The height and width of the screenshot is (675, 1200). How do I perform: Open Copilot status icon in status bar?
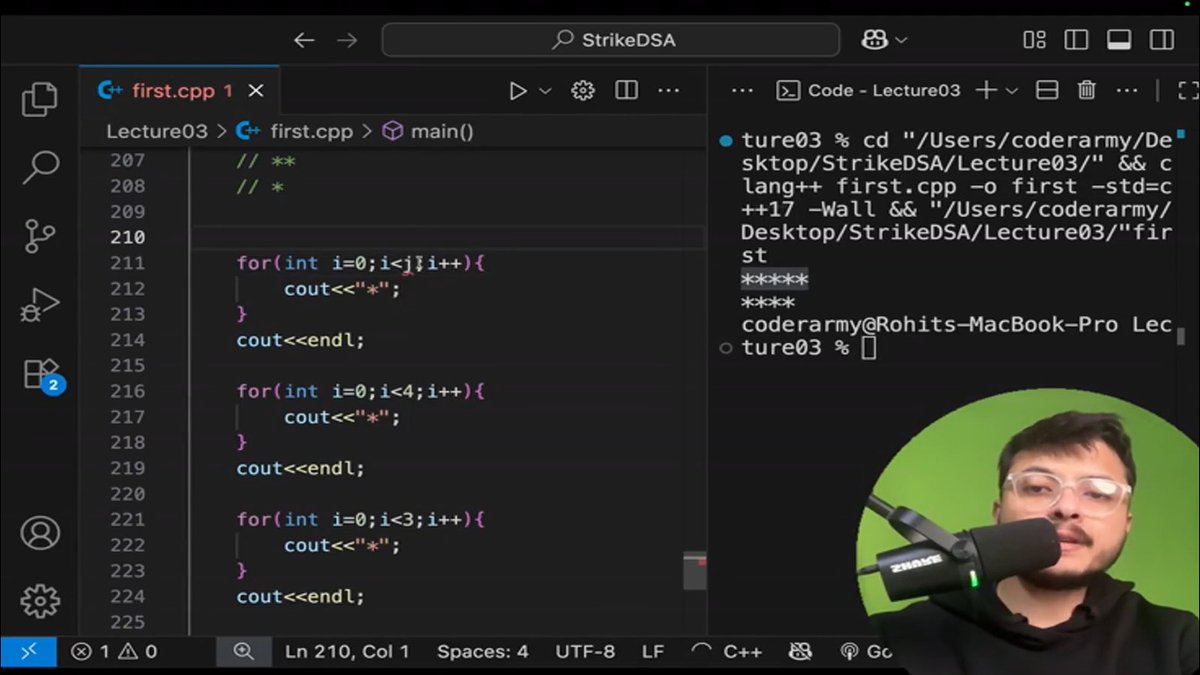click(799, 651)
